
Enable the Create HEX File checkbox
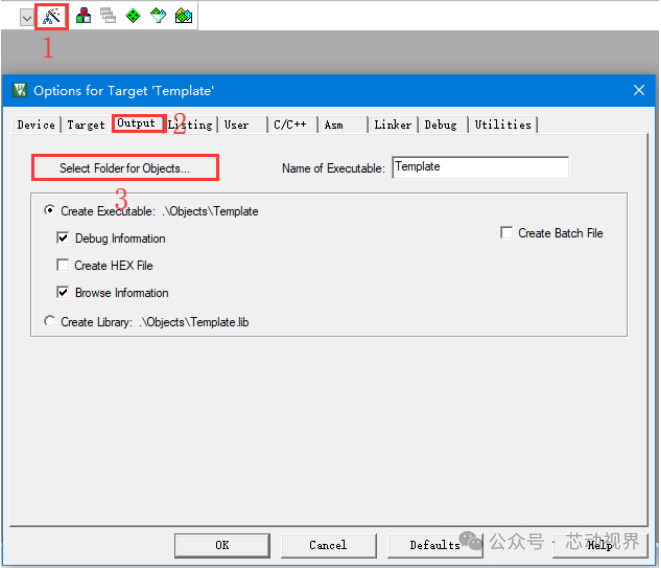tap(63, 265)
